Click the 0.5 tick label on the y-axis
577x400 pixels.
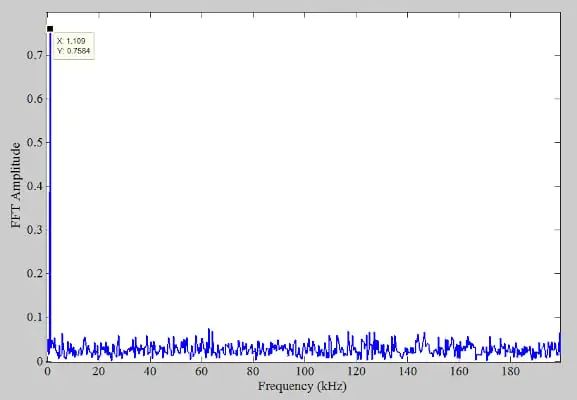pos(35,142)
